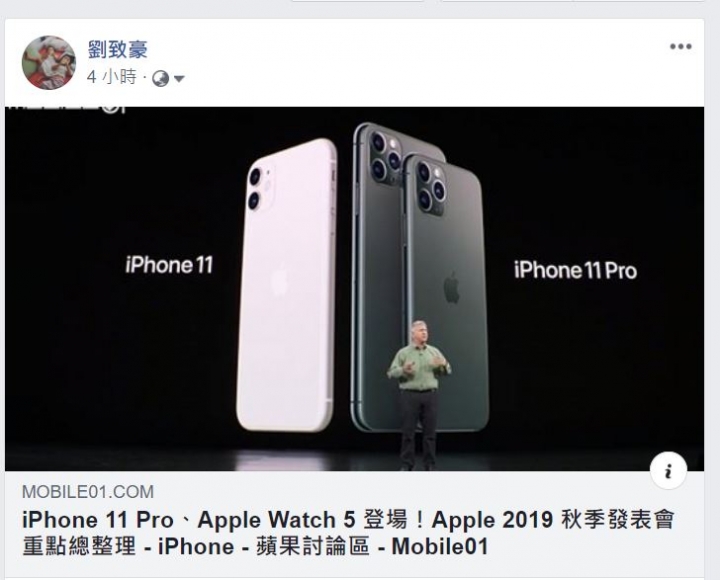The image size is (720, 580).
Task: Click the "iPhone 11 Pro" label in the image
Action: [x=575, y=270]
